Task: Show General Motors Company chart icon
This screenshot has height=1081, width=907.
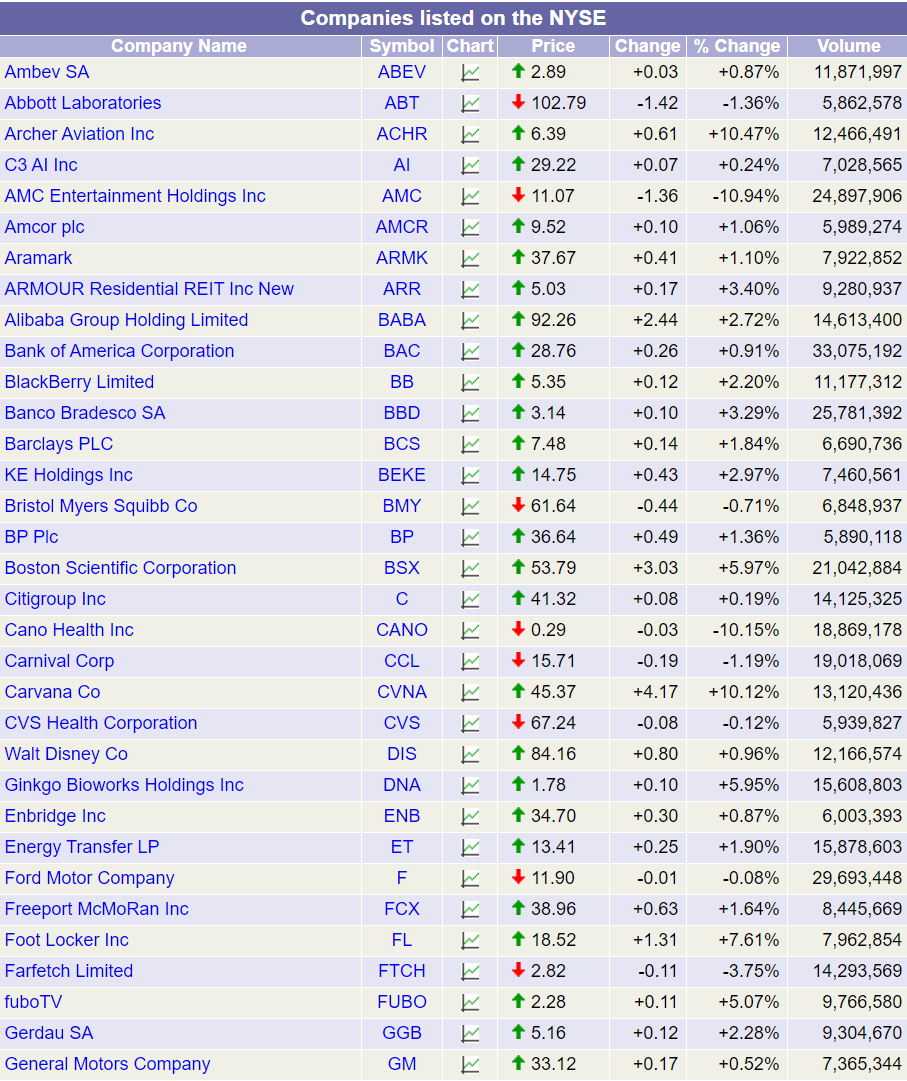Action: (x=470, y=1065)
